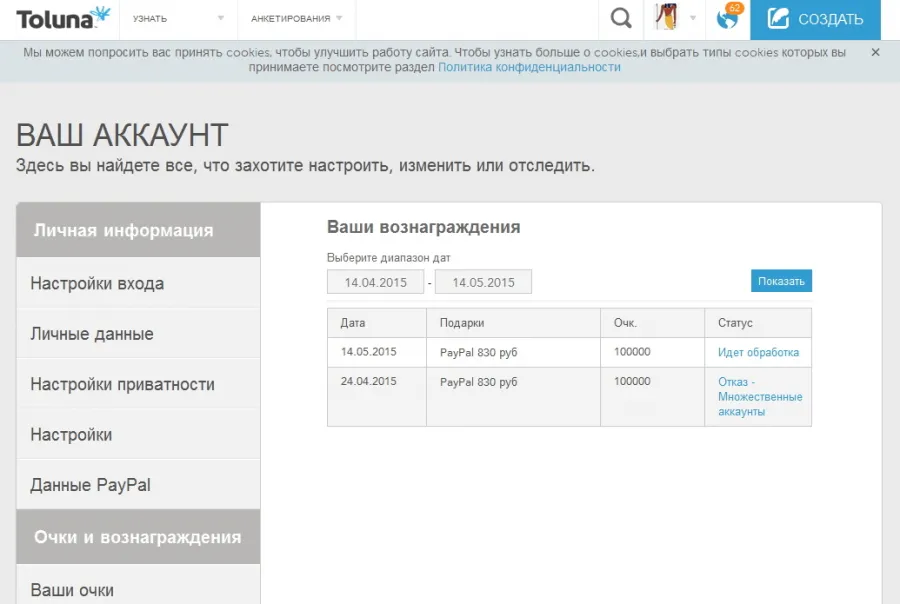
Task: Click the user avatar thumbnail
Action: pyautogui.click(x=666, y=17)
